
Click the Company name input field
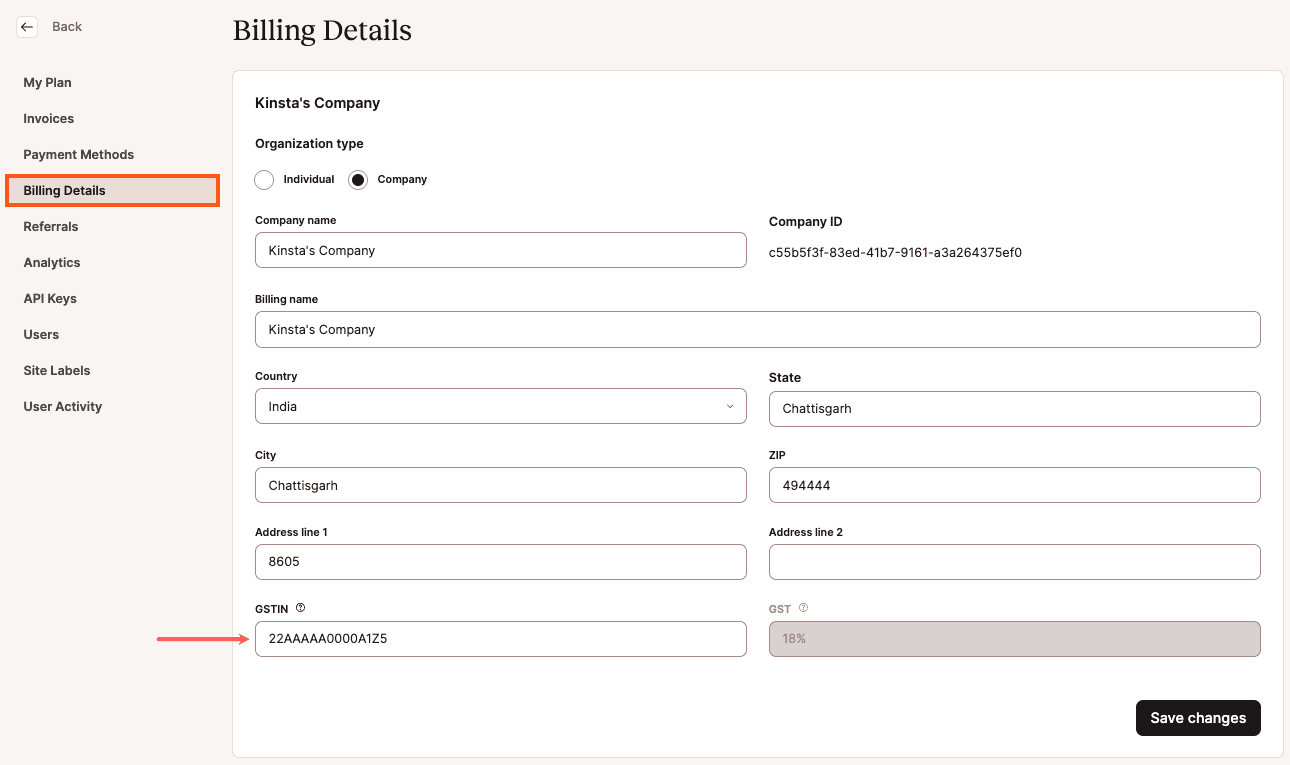(x=500, y=250)
